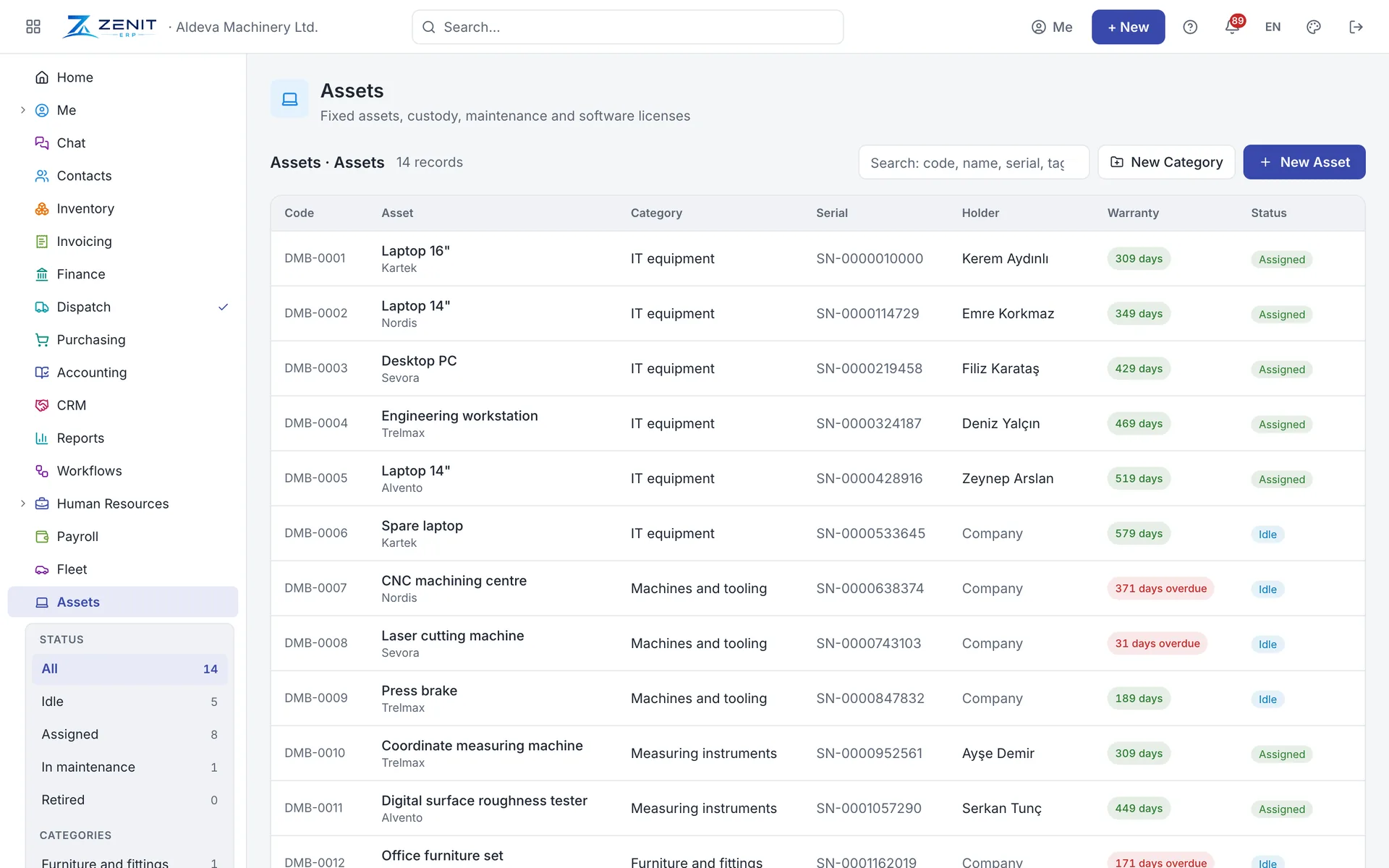Click the + New button in header
Viewport: 1389px width, 868px height.
coord(1128,27)
